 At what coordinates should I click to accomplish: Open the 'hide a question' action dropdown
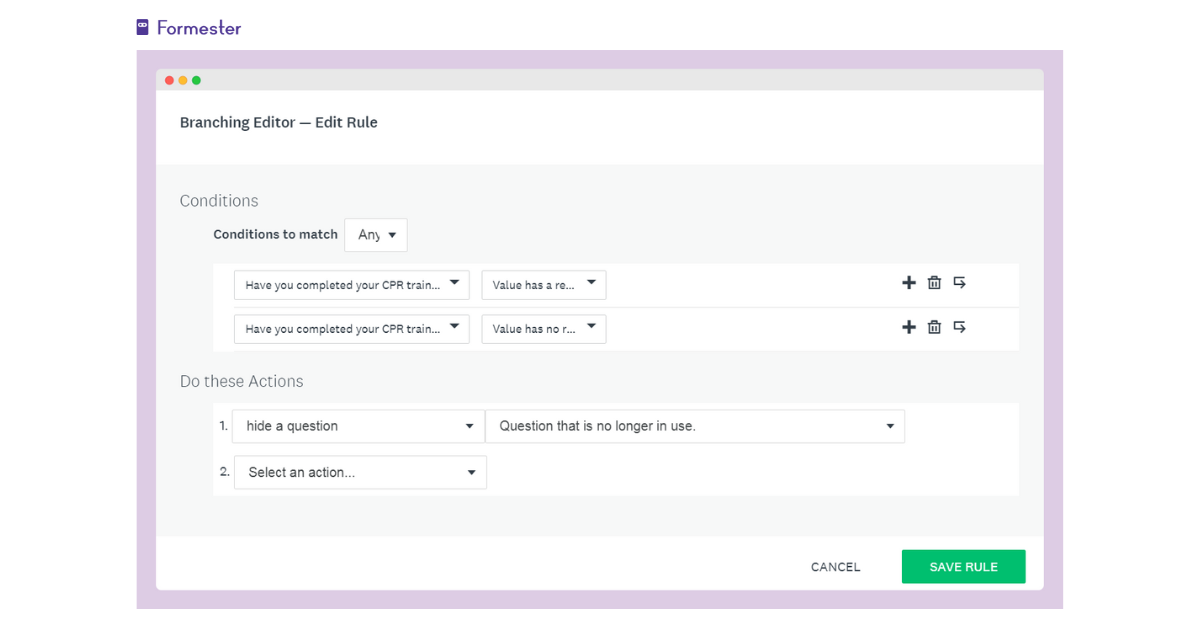(358, 426)
